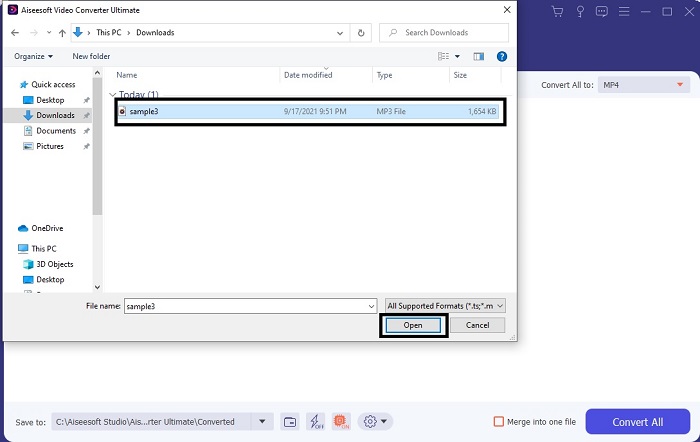The height and width of the screenshot is (442, 700).
Task: Go up one folder level
Action: [62, 33]
